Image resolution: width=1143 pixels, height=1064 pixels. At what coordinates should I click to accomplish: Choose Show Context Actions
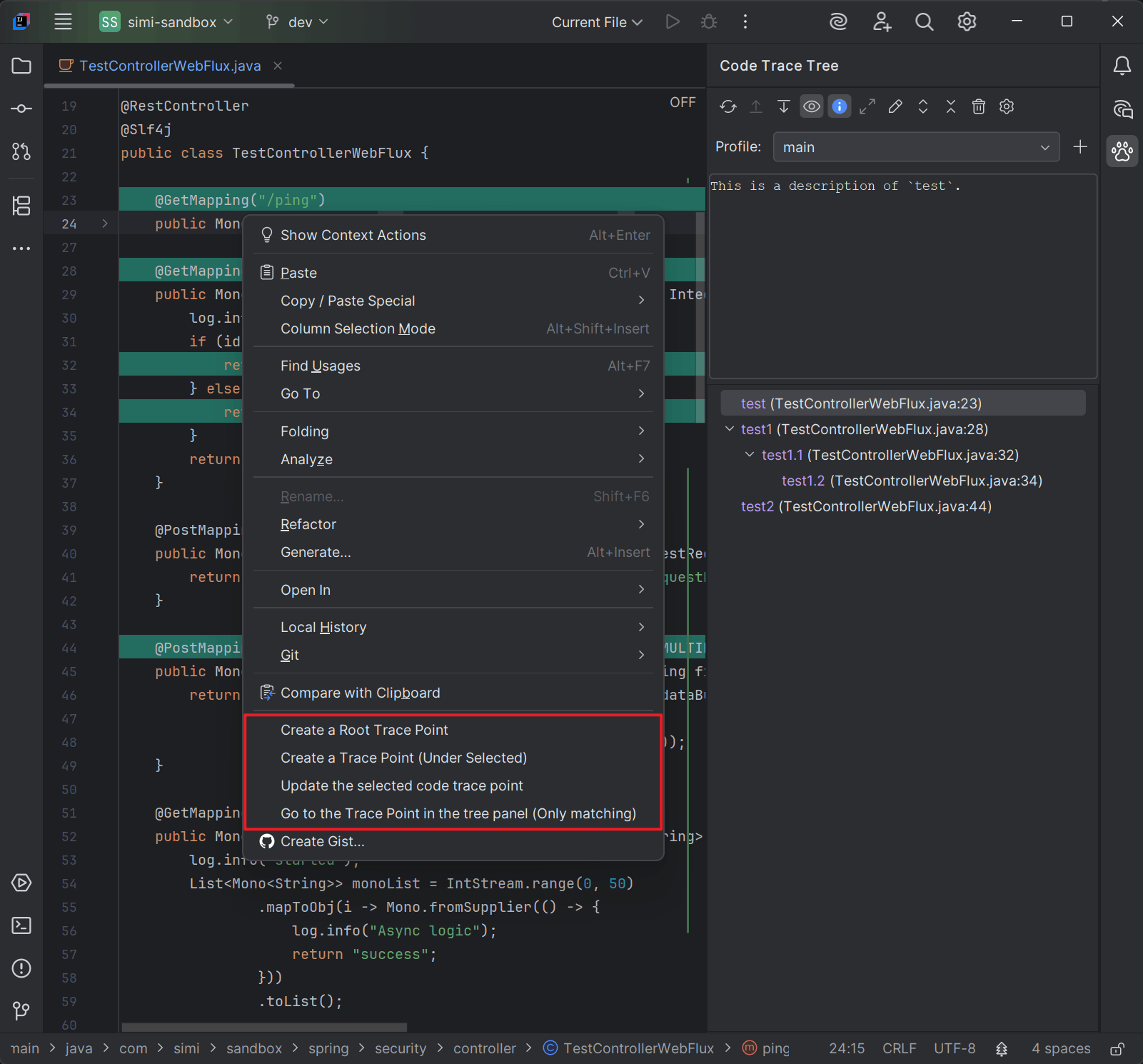click(x=453, y=235)
